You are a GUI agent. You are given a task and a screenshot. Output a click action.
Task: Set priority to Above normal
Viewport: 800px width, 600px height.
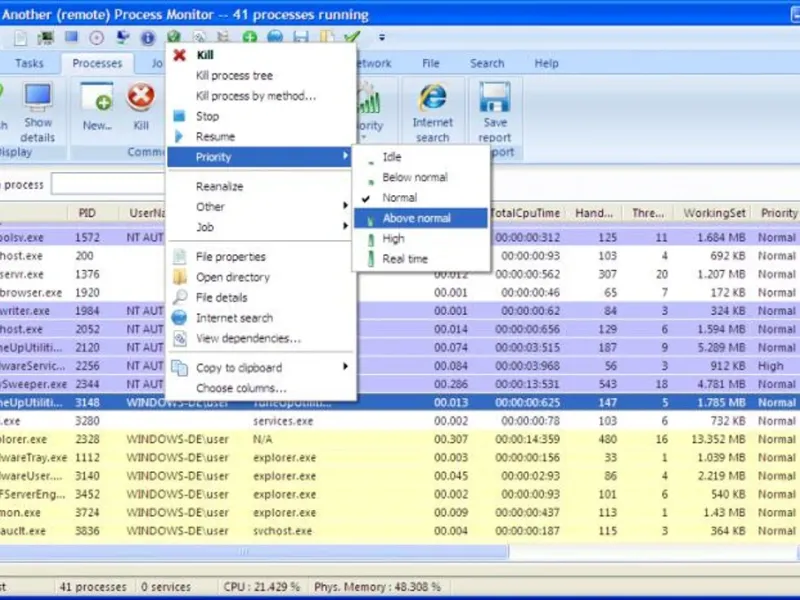pos(421,218)
